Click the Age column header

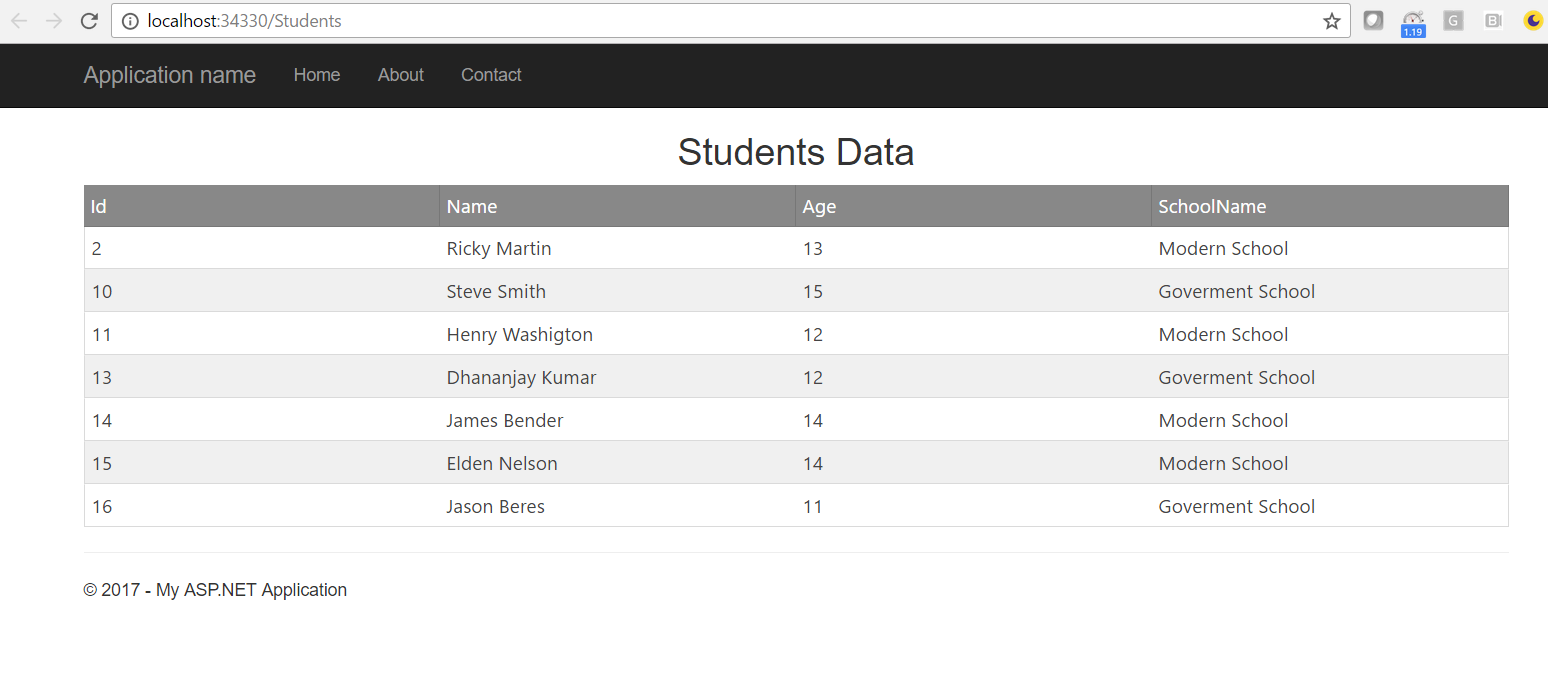[x=819, y=207]
